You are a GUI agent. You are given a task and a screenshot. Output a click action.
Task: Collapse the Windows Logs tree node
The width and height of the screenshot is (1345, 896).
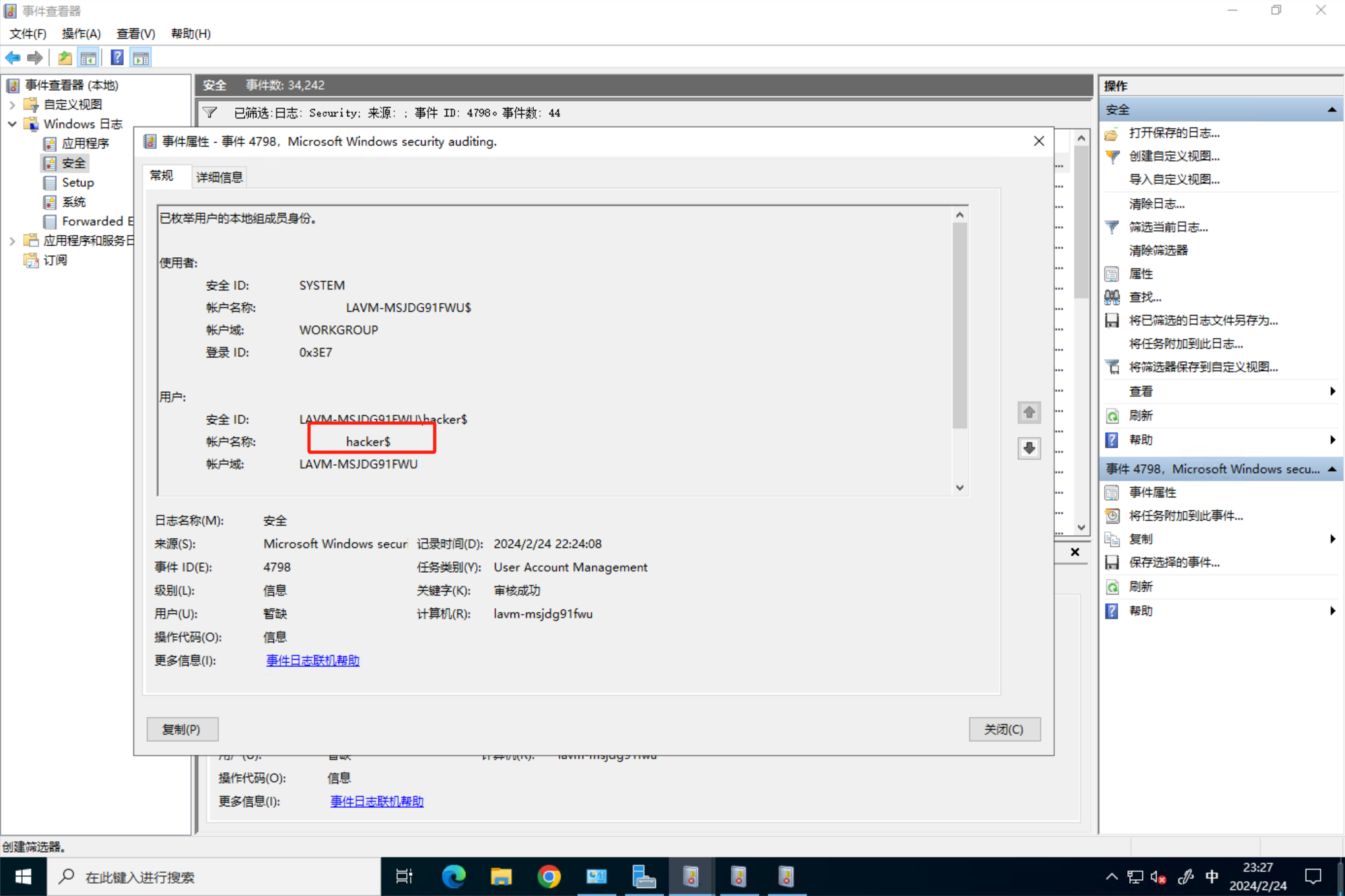[x=12, y=124]
